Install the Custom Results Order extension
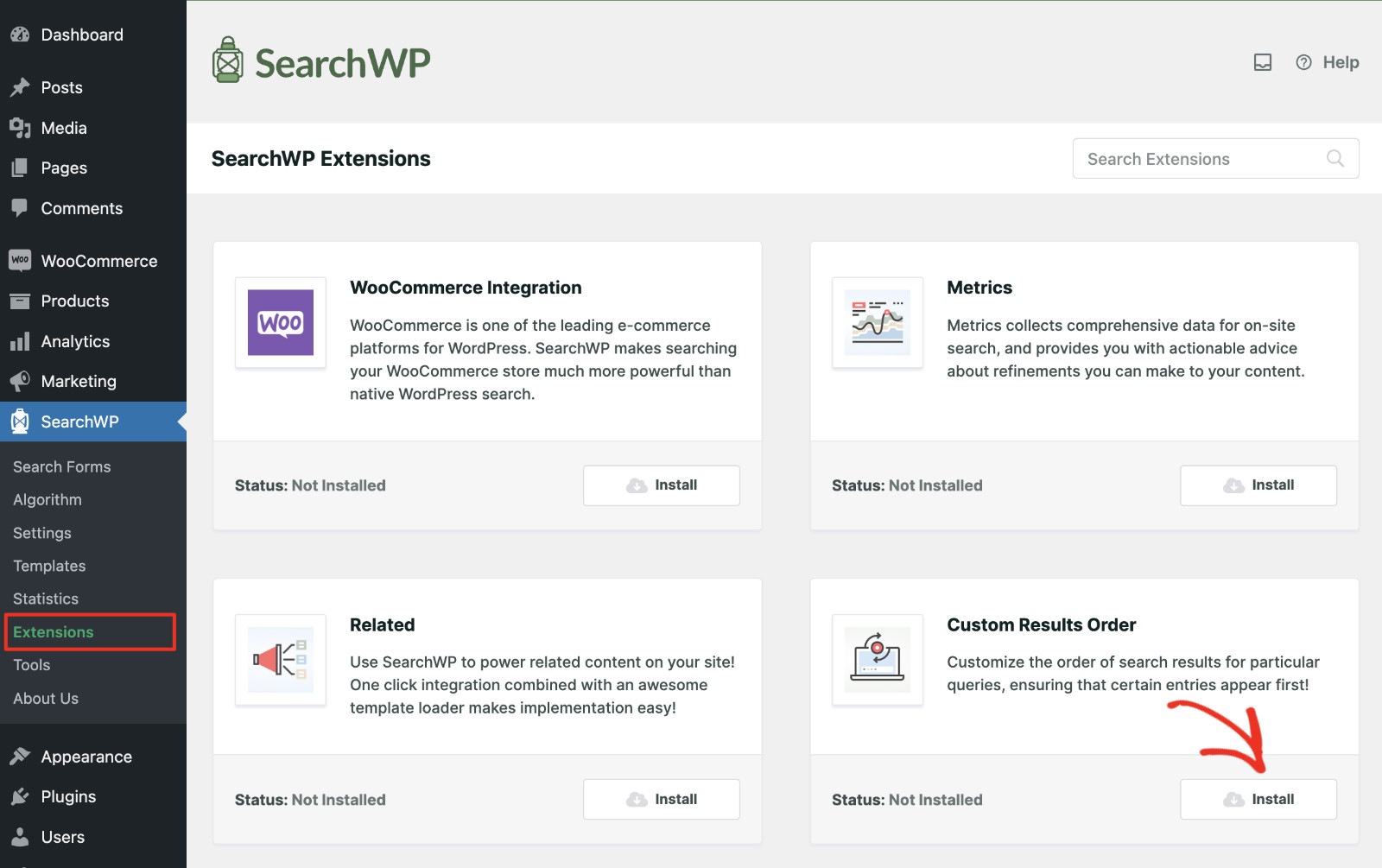The height and width of the screenshot is (868, 1382). [x=1258, y=799]
